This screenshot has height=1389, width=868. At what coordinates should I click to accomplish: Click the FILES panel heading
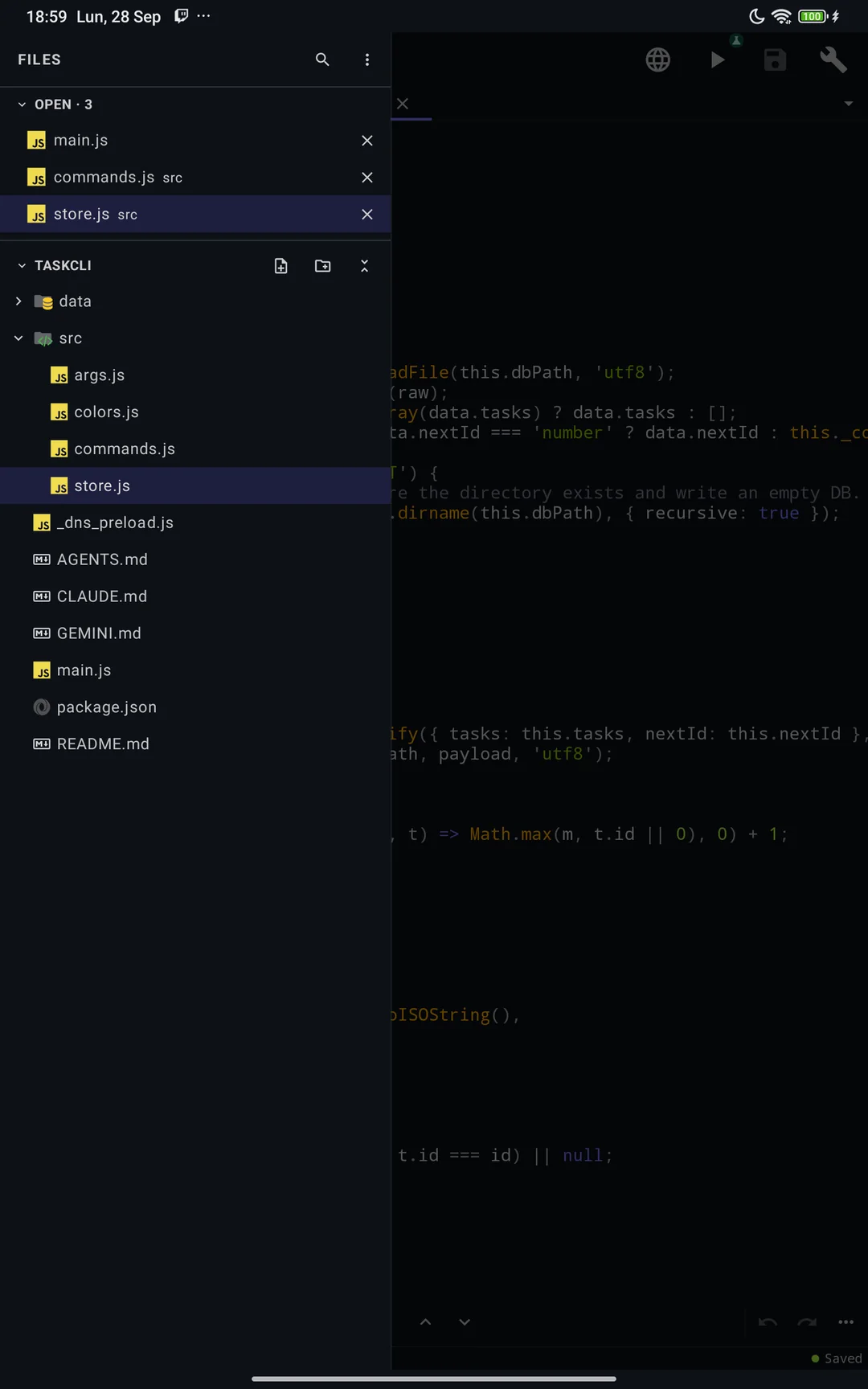(39, 59)
